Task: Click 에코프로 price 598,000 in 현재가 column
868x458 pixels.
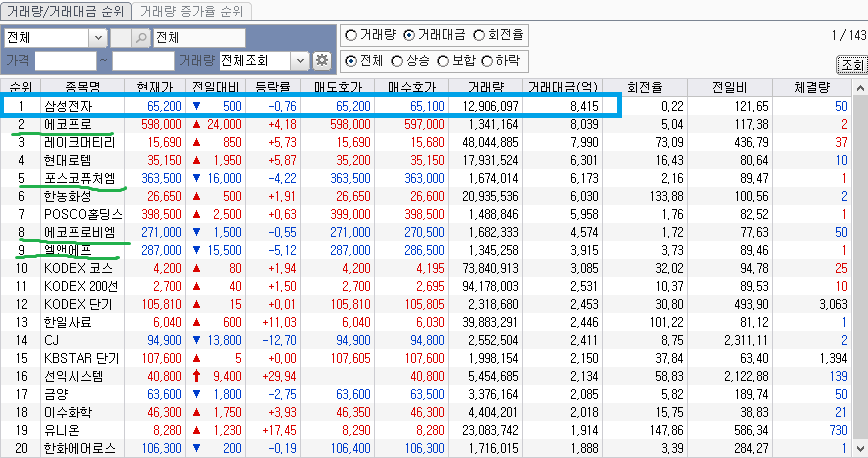Action: pos(161,124)
